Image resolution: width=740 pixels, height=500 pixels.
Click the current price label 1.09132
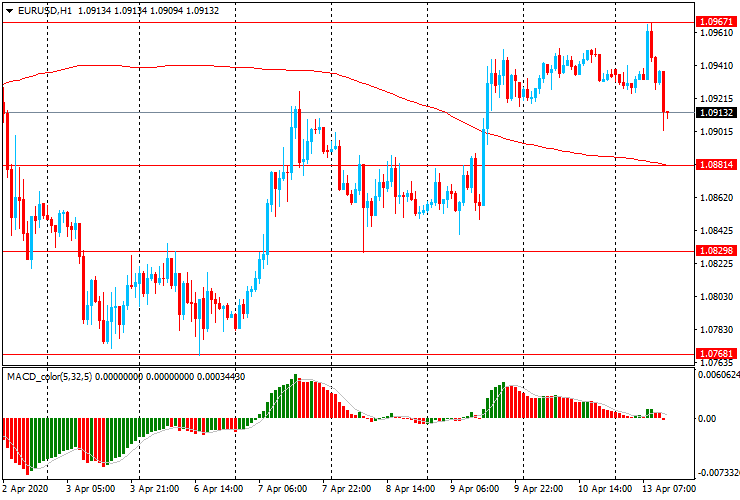point(717,113)
